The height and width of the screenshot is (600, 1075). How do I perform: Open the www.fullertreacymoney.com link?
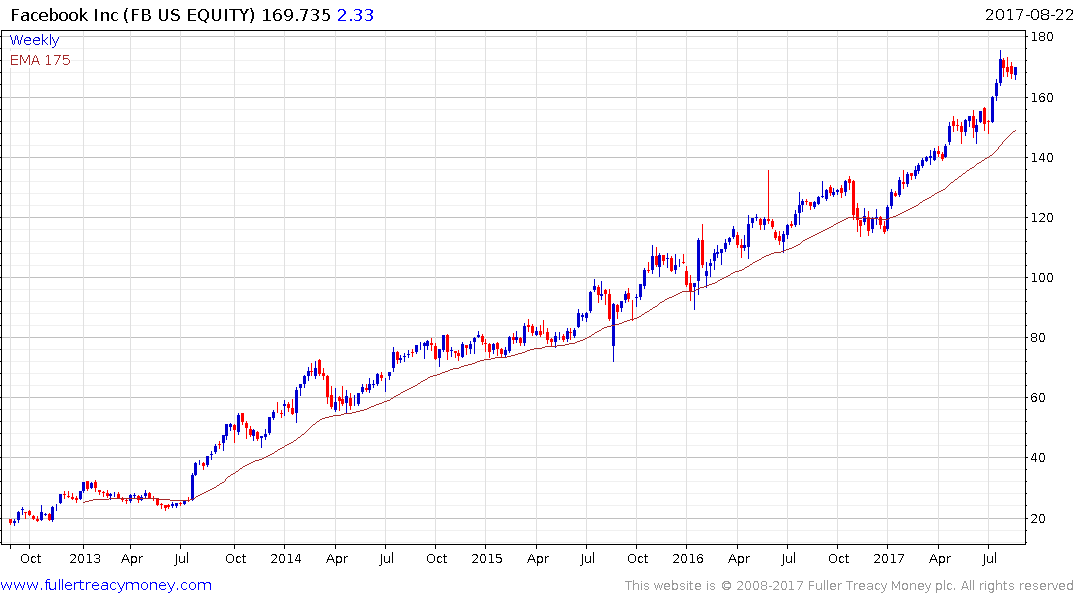106,585
